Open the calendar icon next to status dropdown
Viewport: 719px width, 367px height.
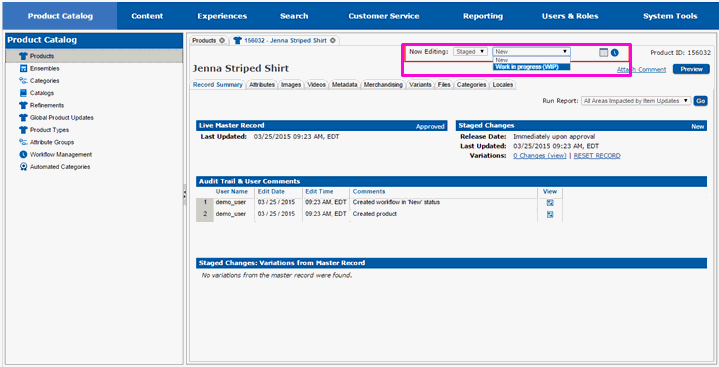603,53
